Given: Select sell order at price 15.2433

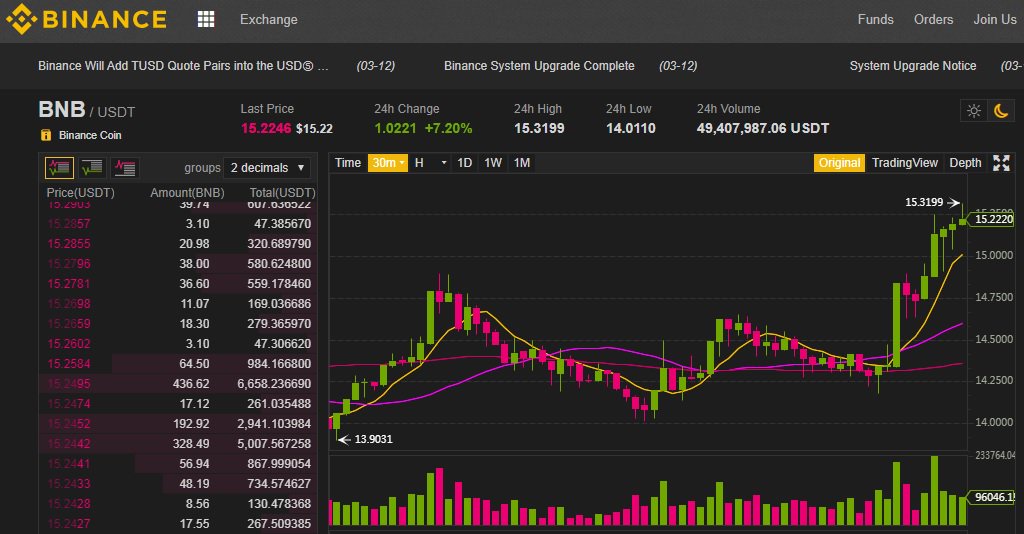Looking at the screenshot, I should coord(178,484).
